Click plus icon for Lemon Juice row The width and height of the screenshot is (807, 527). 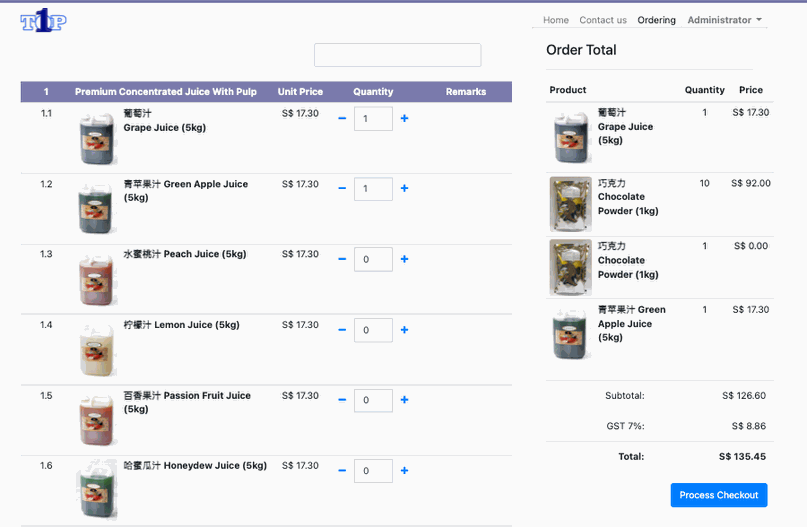tap(404, 330)
